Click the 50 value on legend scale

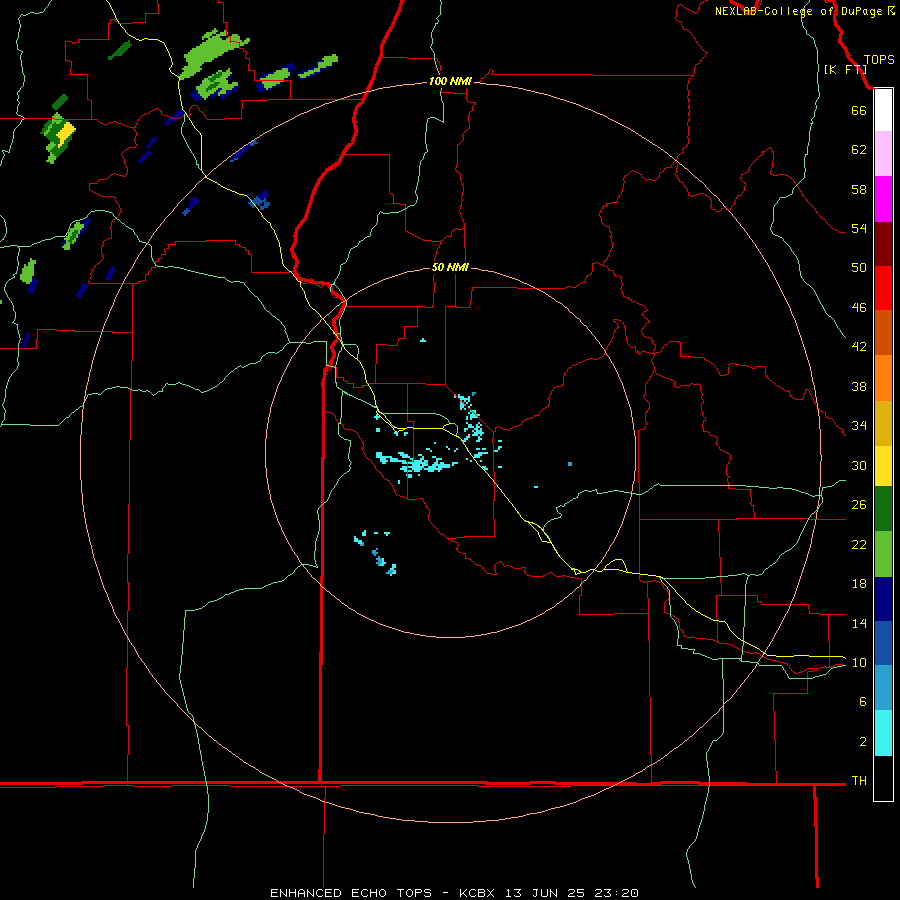pos(859,267)
